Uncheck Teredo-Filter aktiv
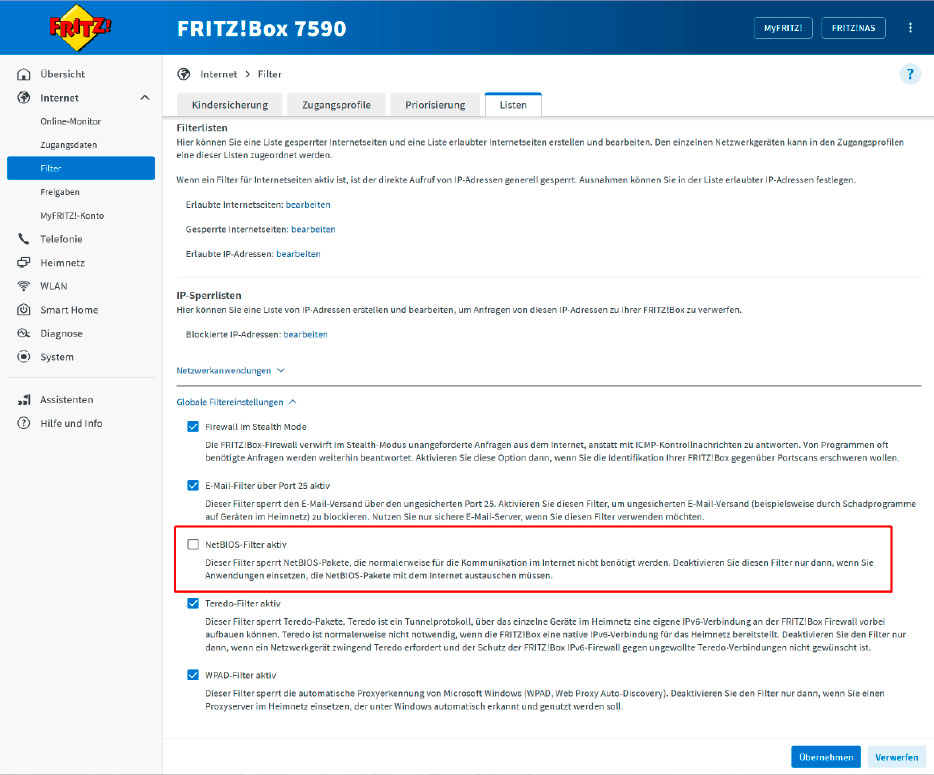The width and height of the screenshot is (934, 775). pos(193,603)
